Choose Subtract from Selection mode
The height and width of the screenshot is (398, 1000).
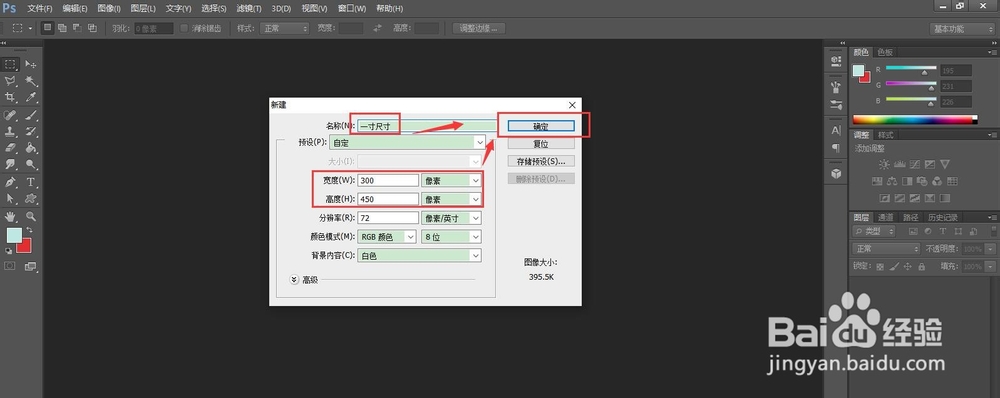coord(77,28)
